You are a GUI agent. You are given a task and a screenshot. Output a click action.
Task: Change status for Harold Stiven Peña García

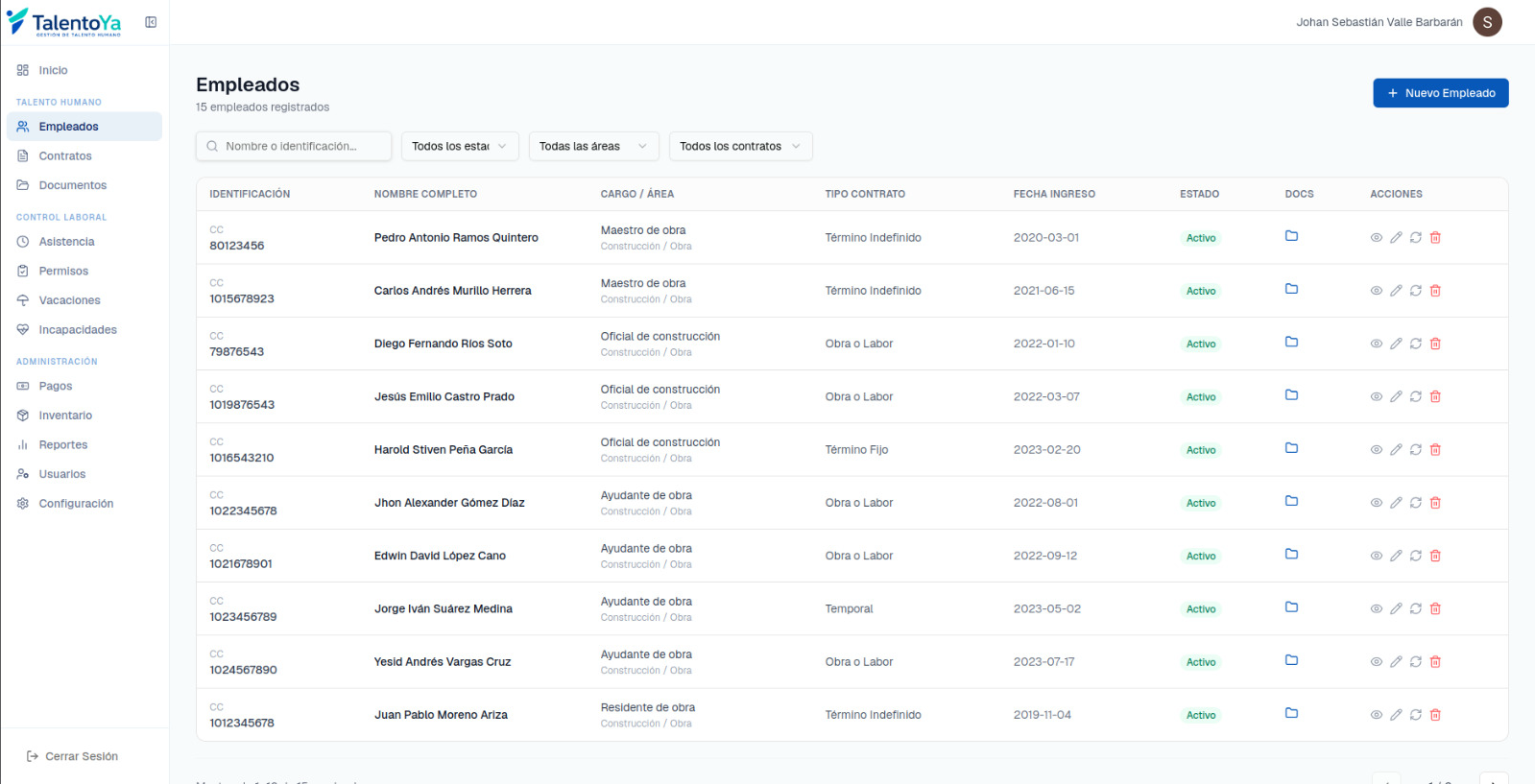tap(1415, 449)
